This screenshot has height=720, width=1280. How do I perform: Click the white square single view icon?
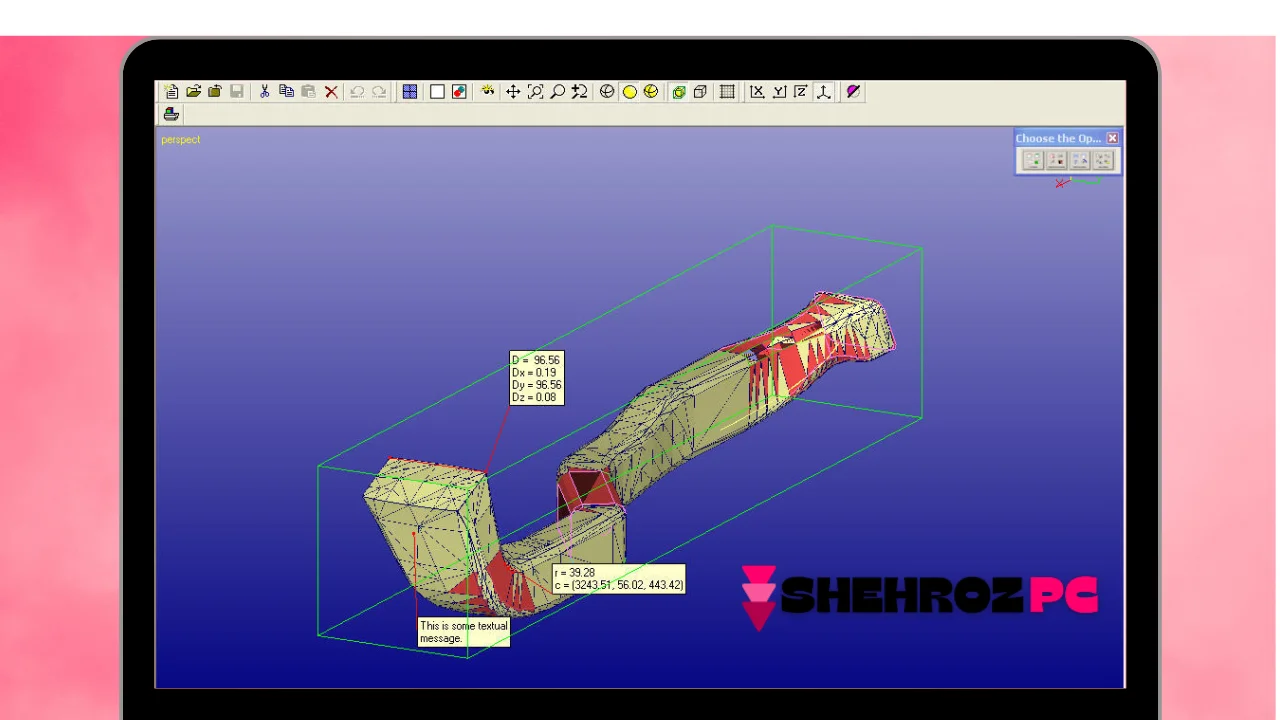(437, 92)
